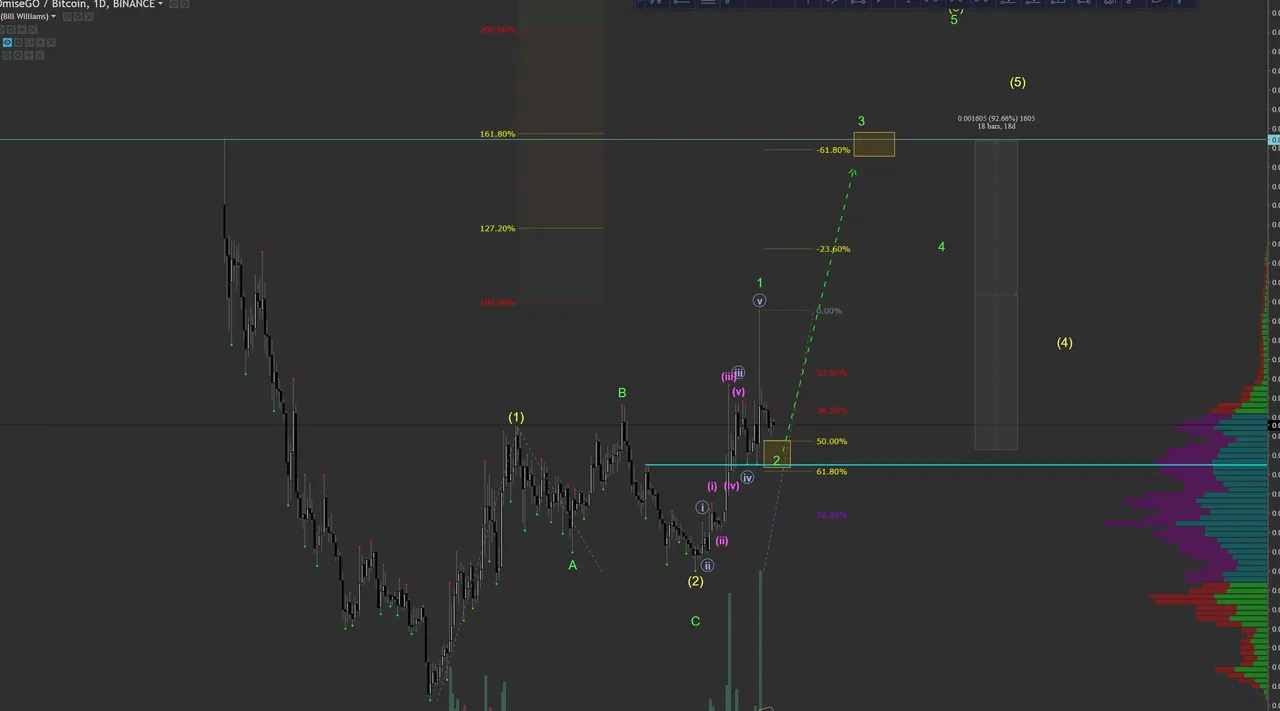Open Bill Williams indicator settings gear
1280x711 pixels.
[x=78, y=17]
